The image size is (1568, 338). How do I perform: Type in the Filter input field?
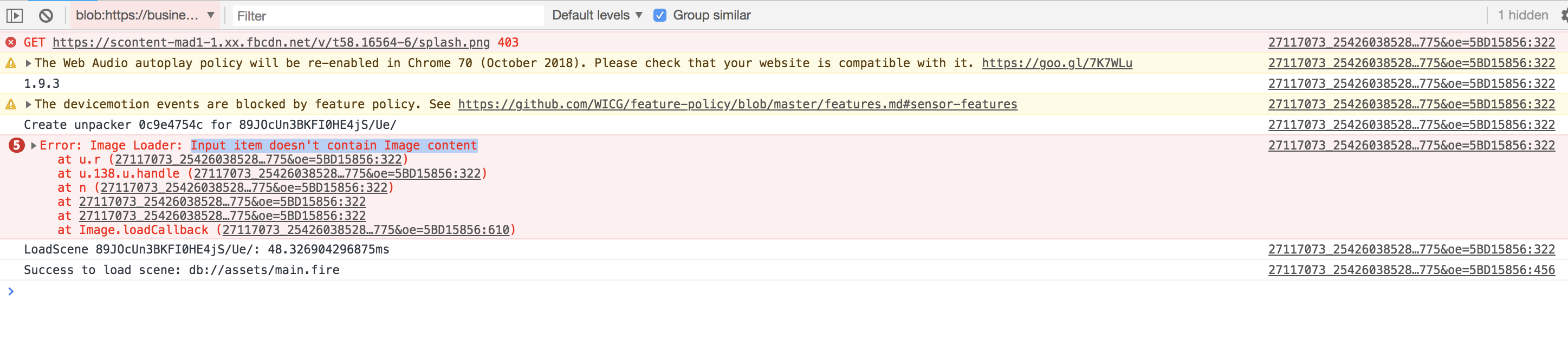(388, 16)
